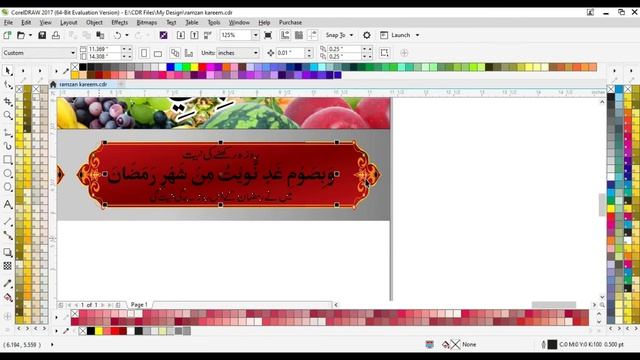Open the Layout menu
This screenshot has height=360, width=640.
pos(69,22)
